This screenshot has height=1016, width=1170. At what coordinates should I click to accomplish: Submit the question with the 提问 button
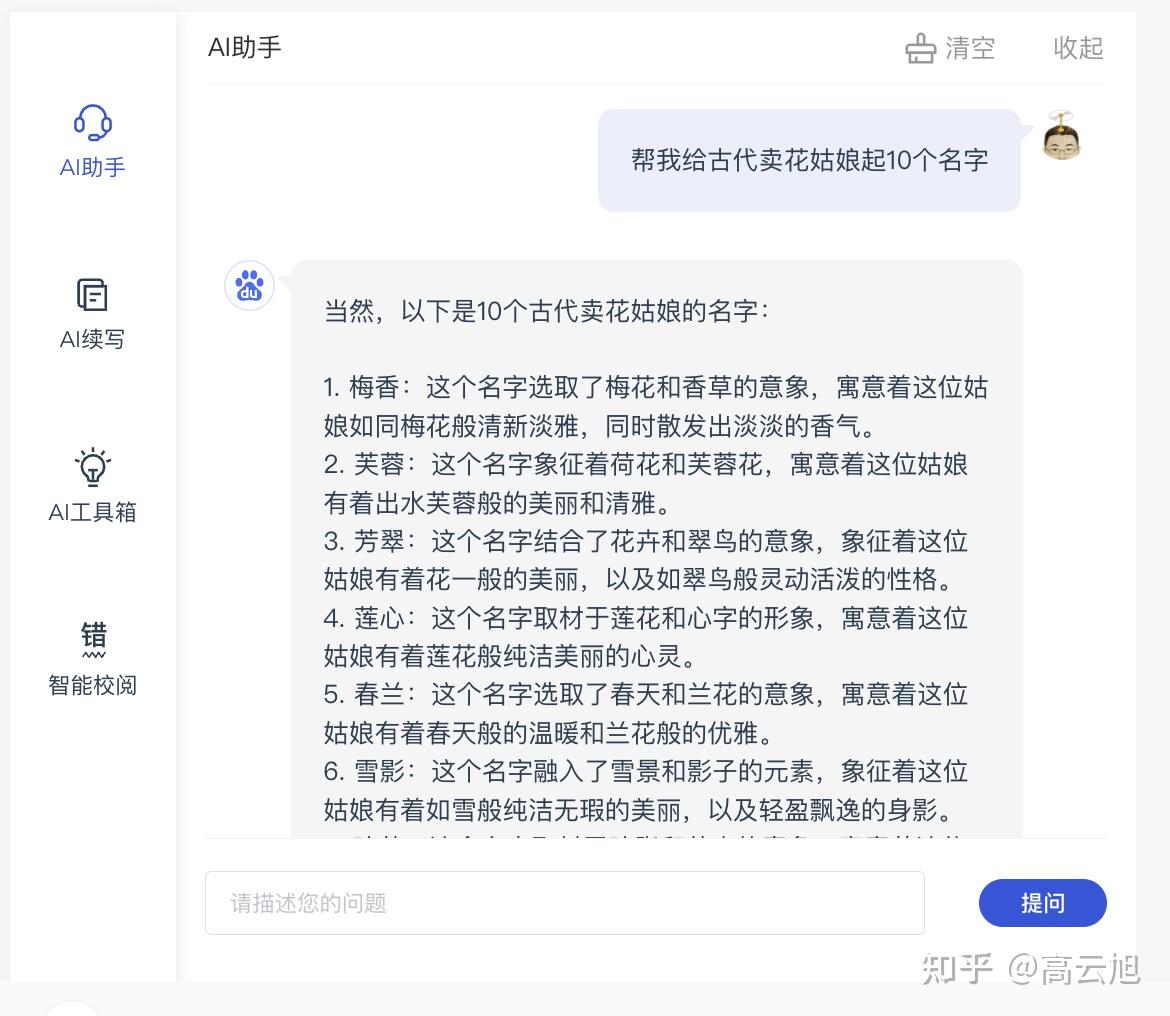coord(1042,903)
